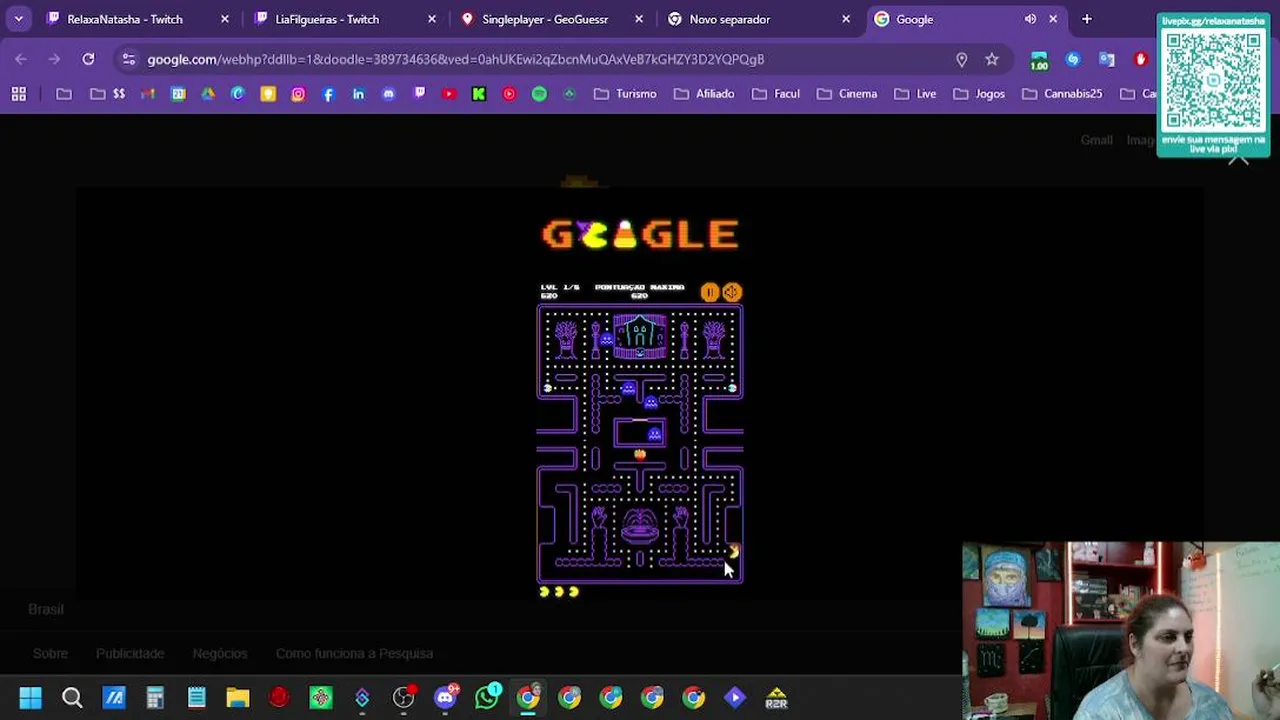Switch to the LiaFilgueiras Twitch tab

coord(327,19)
